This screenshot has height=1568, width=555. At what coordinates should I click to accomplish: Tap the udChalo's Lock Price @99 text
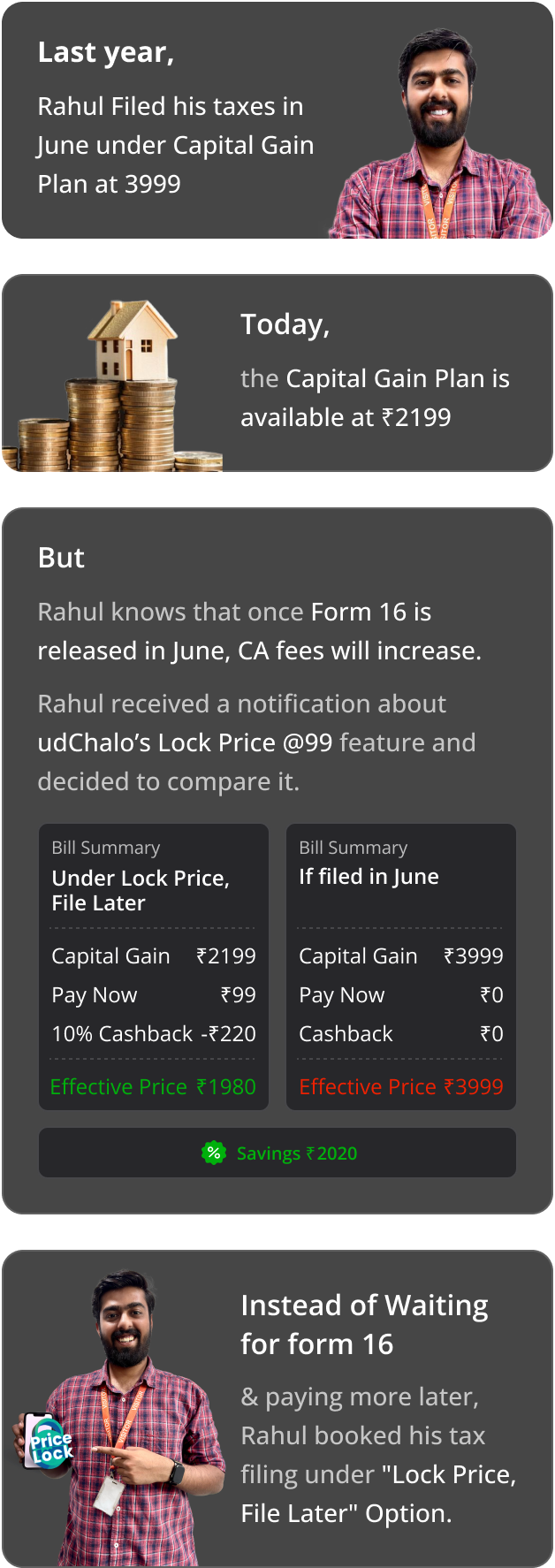tap(185, 742)
